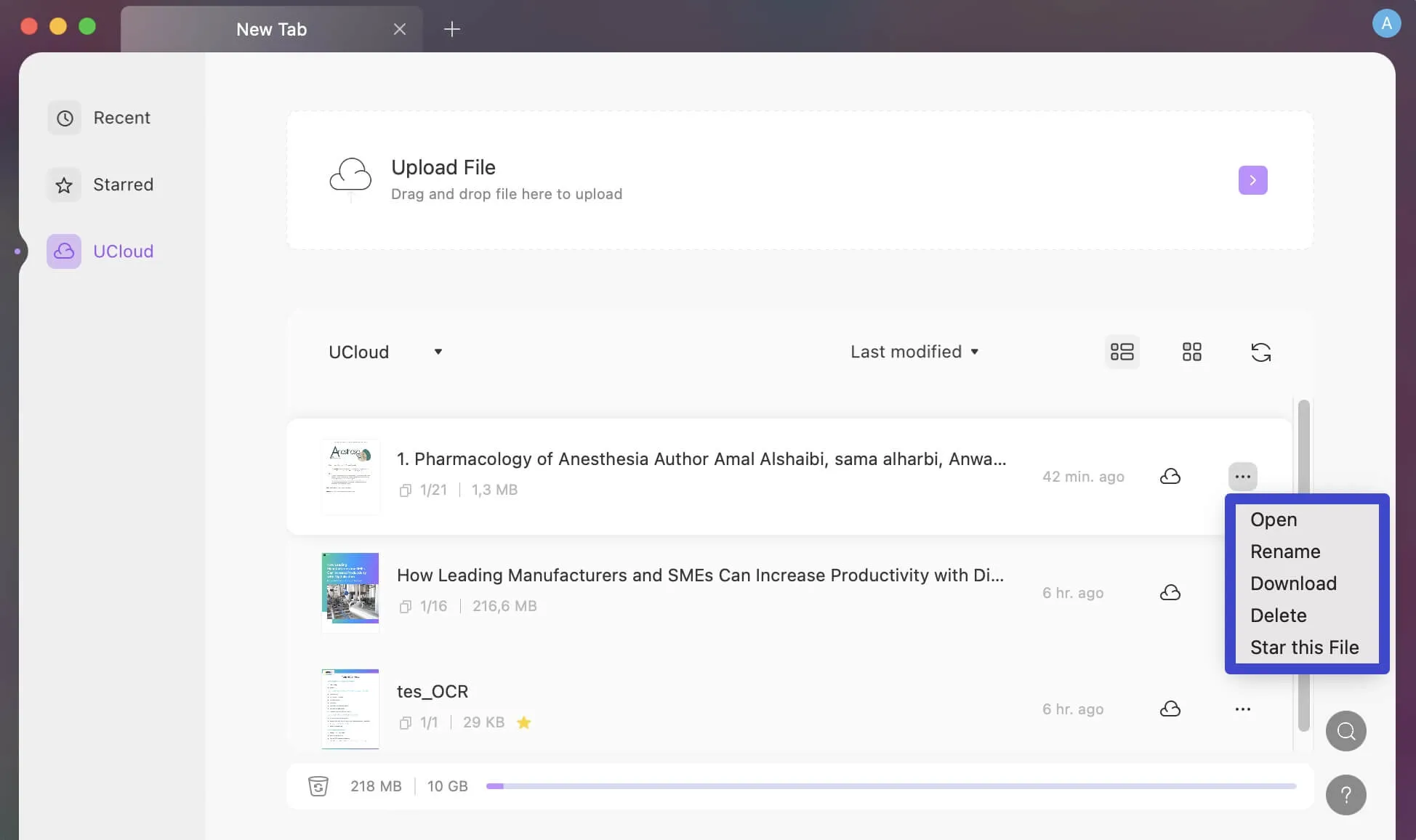The width and height of the screenshot is (1416, 840).
Task: Click the UCloud sidebar expander arrow
Action: pos(19,250)
